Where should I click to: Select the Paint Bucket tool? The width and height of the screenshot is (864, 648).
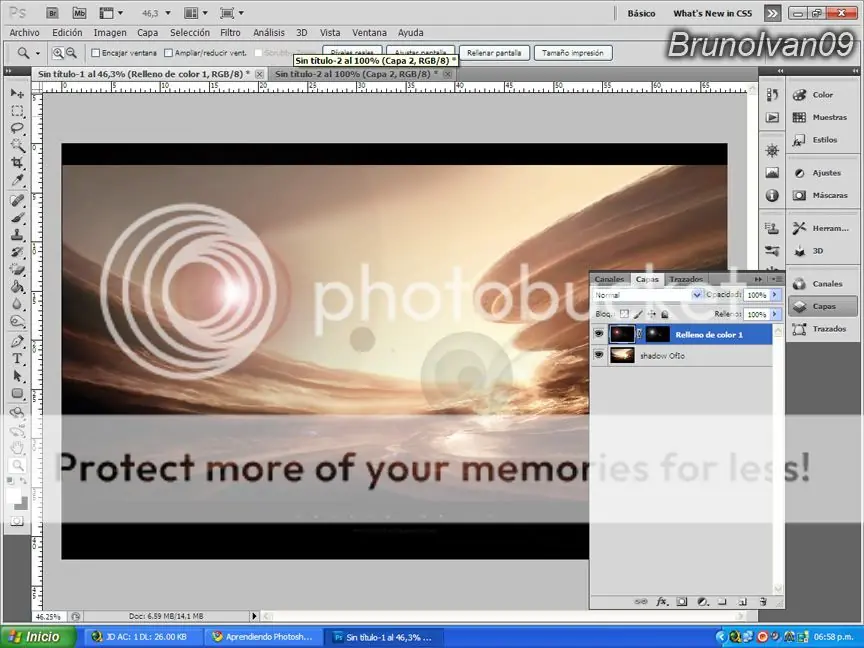[x=17, y=287]
